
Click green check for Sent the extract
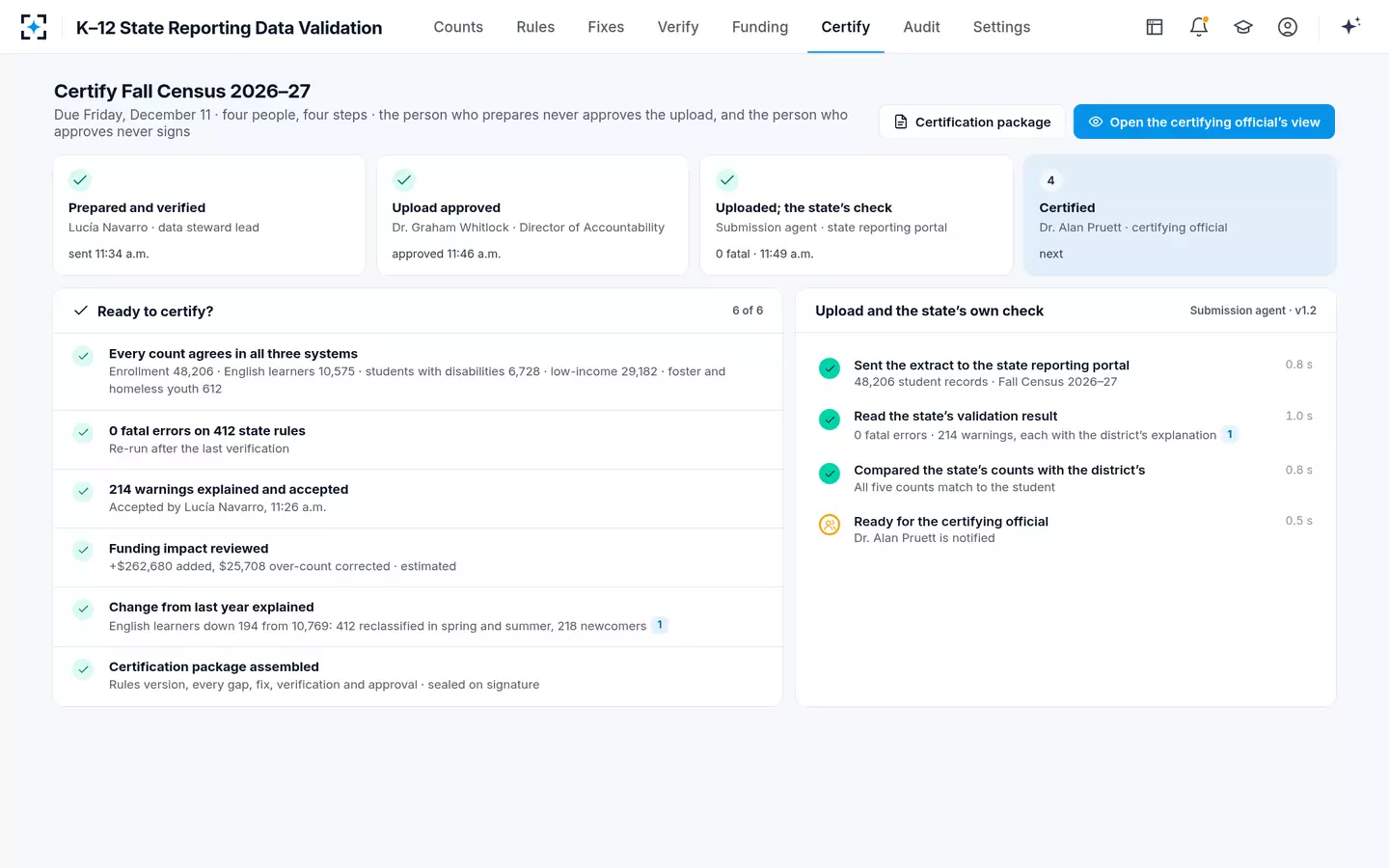point(830,367)
